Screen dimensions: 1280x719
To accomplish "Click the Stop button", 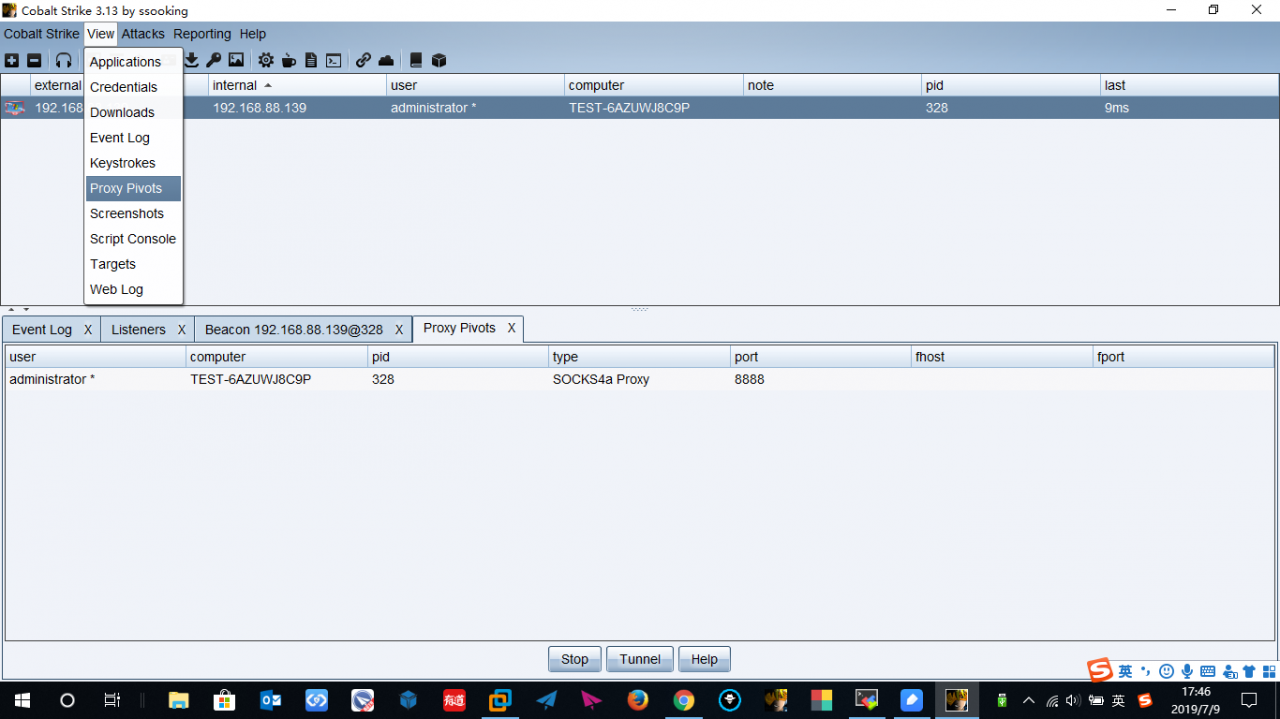I will [x=575, y=659].
